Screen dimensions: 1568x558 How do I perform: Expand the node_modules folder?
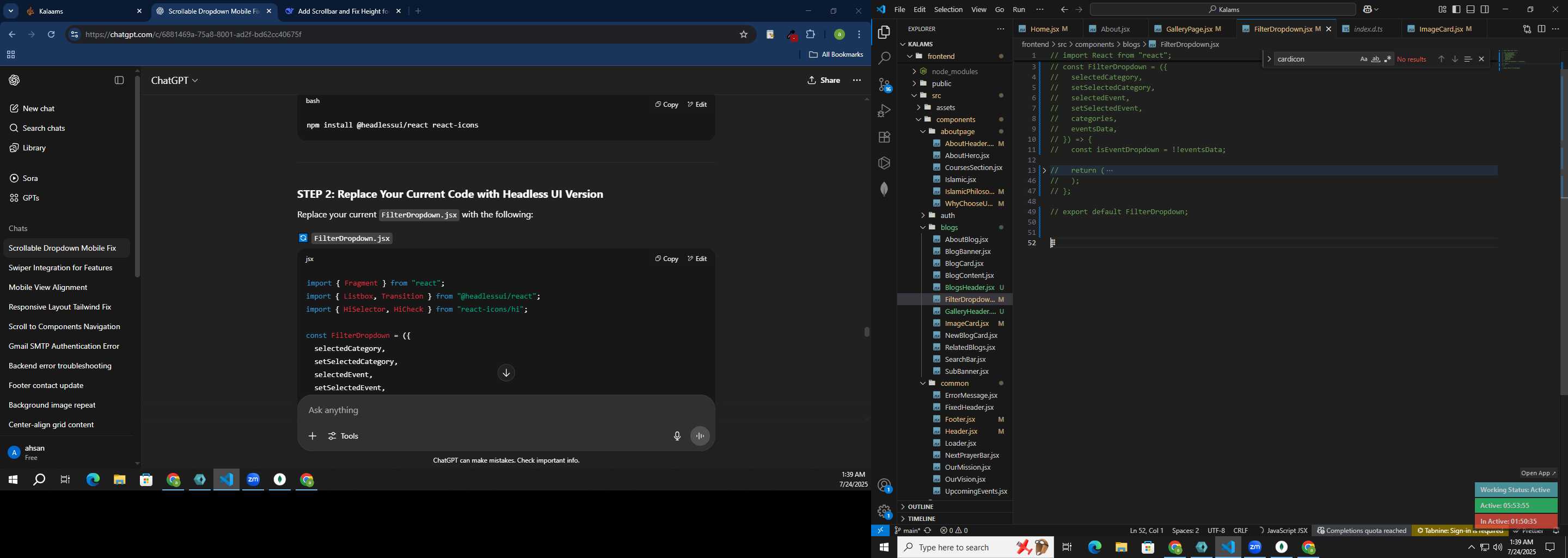914,71
